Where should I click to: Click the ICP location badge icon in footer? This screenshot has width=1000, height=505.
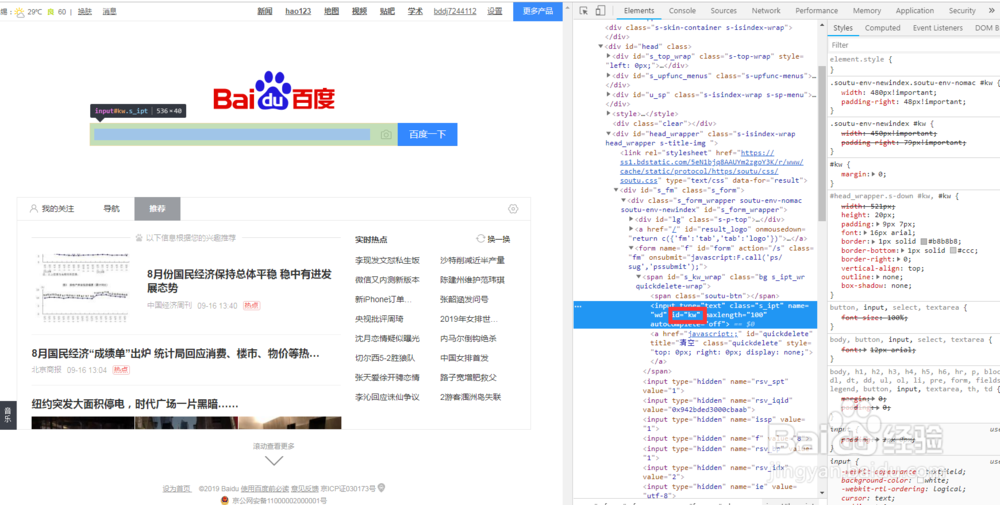click(381, 488)
